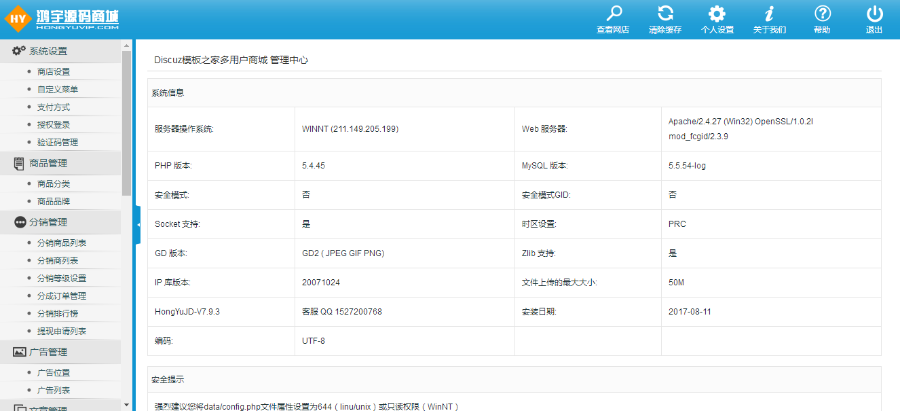Open 广告列表 in sidebar
This screenshot has height=411, width=900.
(x=53, y=390)
